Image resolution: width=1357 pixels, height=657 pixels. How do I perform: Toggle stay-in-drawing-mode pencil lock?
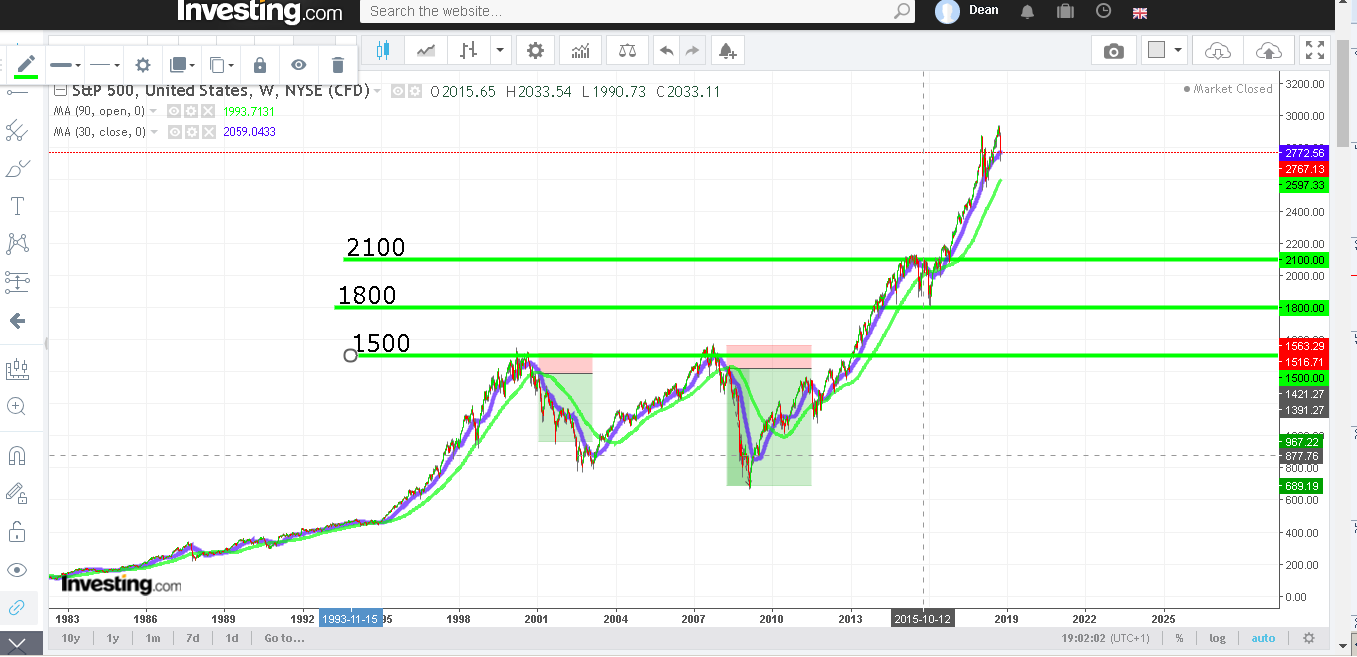(17, 493)
